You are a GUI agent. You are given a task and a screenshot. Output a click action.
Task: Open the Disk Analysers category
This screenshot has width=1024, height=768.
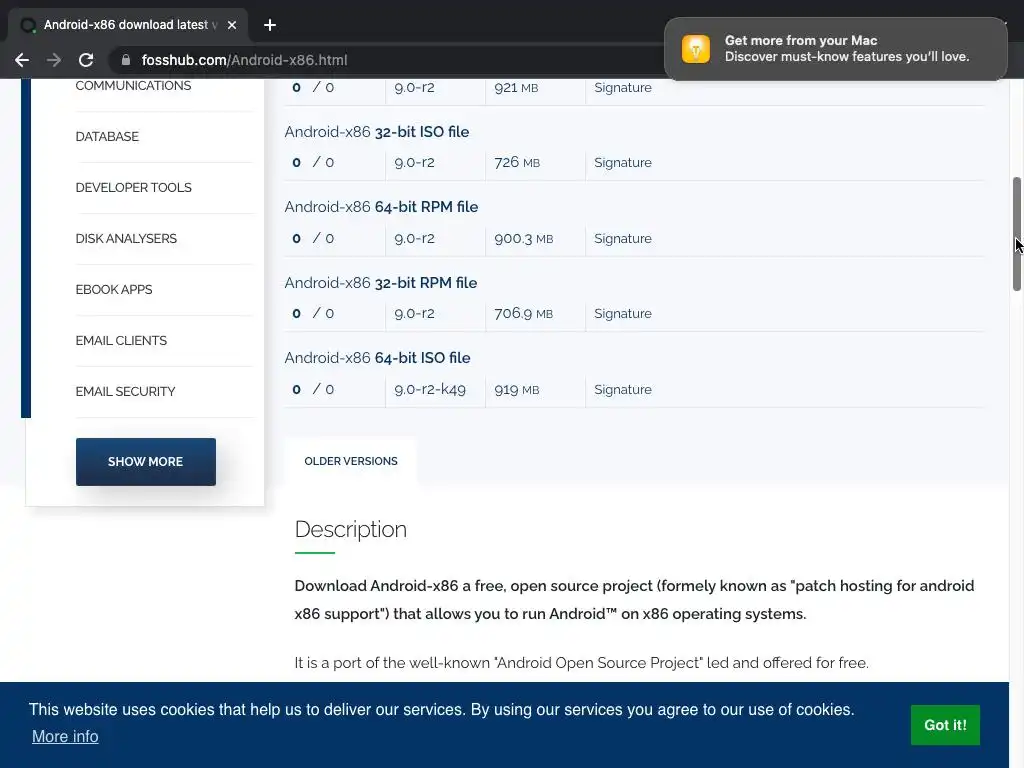coord(126,238)
